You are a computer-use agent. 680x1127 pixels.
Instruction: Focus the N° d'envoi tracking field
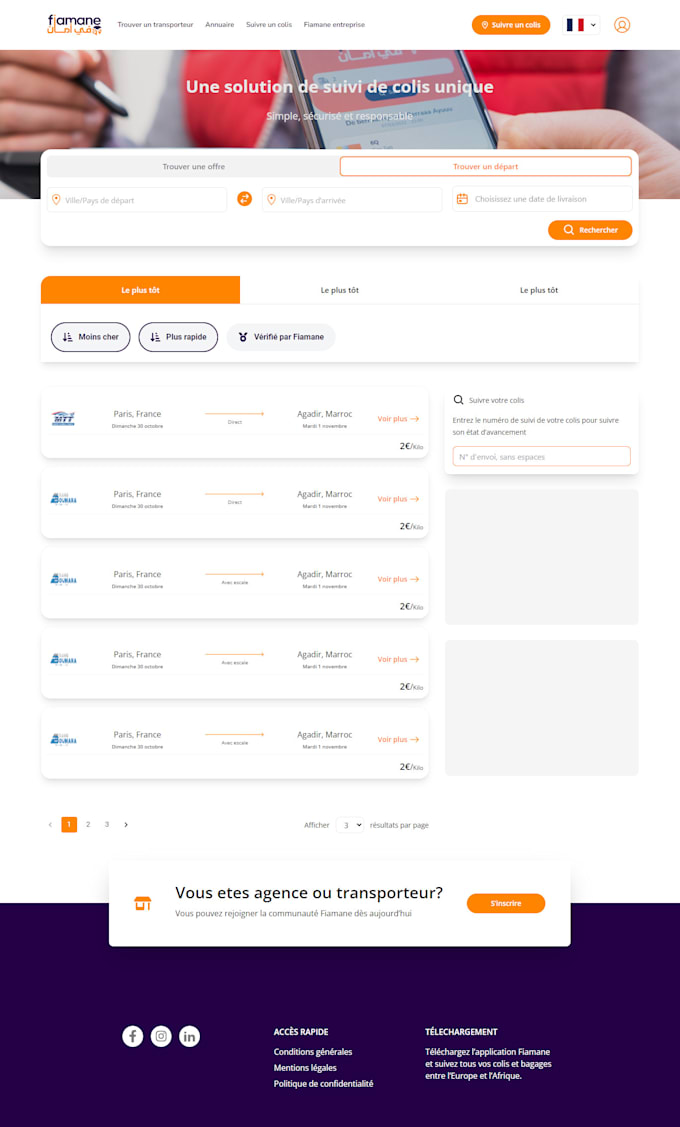point(541,456)
